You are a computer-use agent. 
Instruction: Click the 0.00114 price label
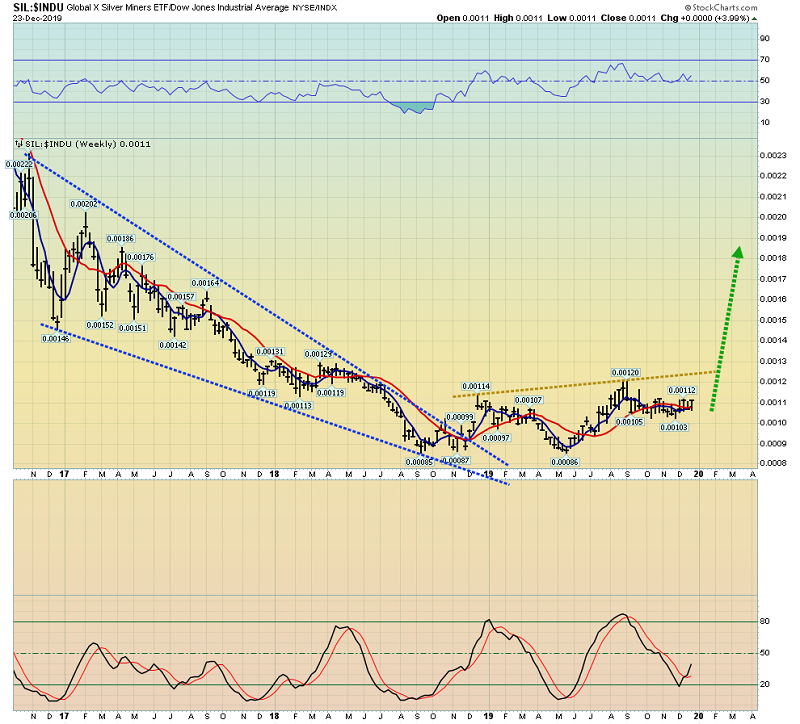[476, 386]
